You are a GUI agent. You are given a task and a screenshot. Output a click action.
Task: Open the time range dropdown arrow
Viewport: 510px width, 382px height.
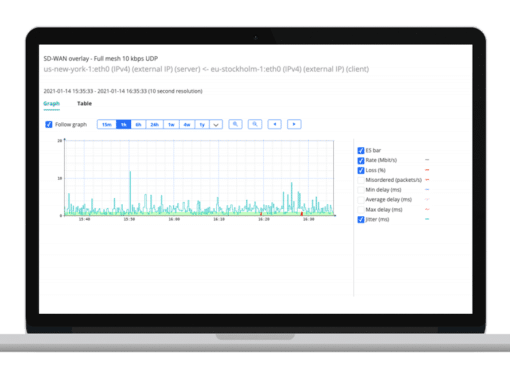(x=216, y=125)
